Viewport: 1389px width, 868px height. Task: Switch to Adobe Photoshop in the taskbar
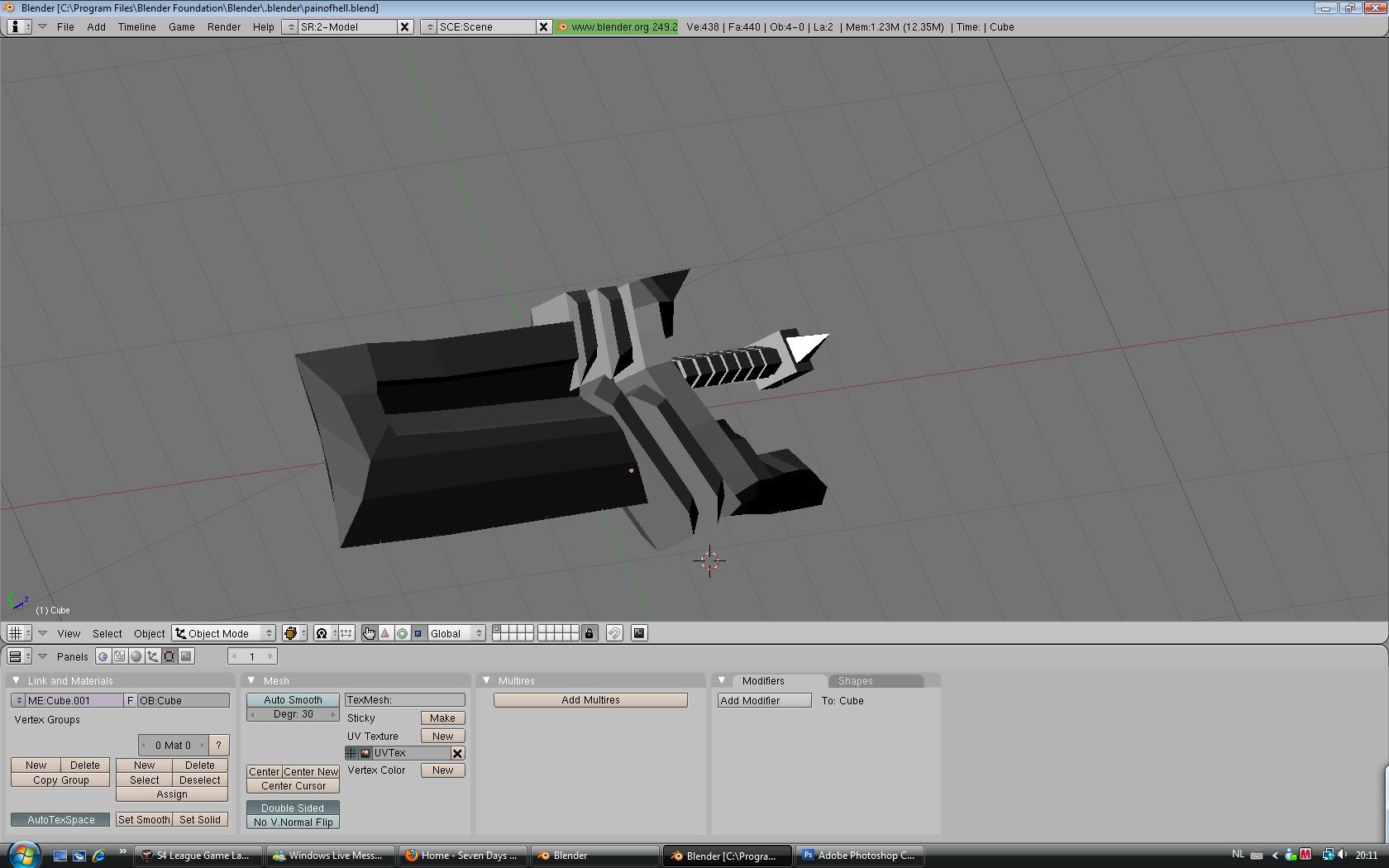(858, 856)
